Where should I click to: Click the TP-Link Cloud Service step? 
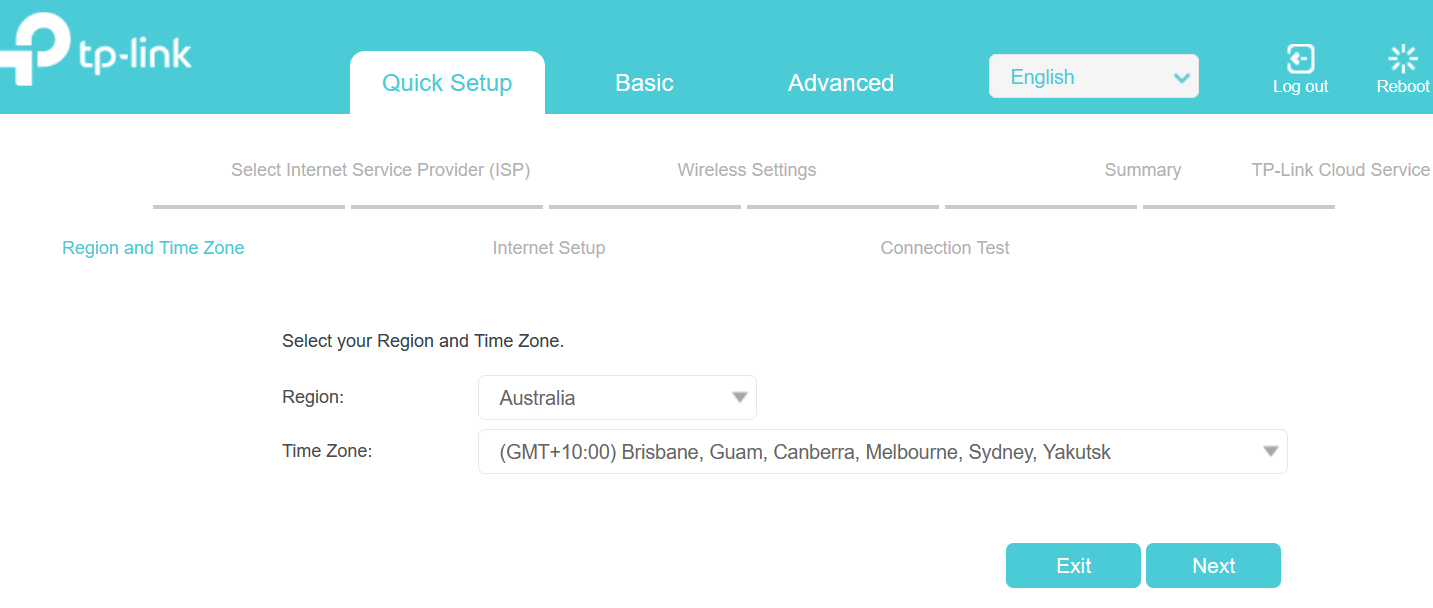pyautogui.click(x=1341, y=170)
